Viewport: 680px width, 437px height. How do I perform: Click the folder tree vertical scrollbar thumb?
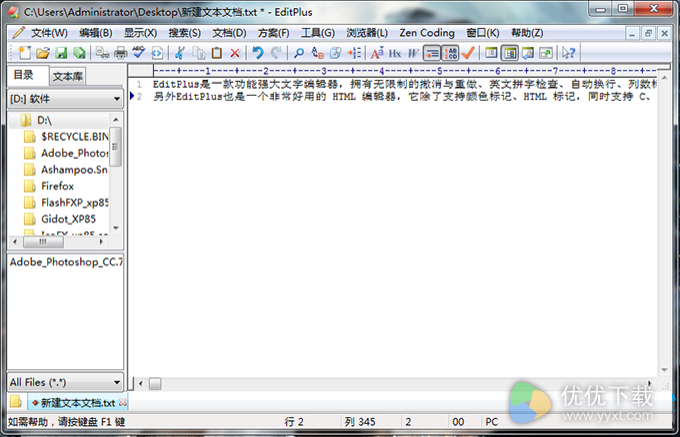(x=115, y=147)
